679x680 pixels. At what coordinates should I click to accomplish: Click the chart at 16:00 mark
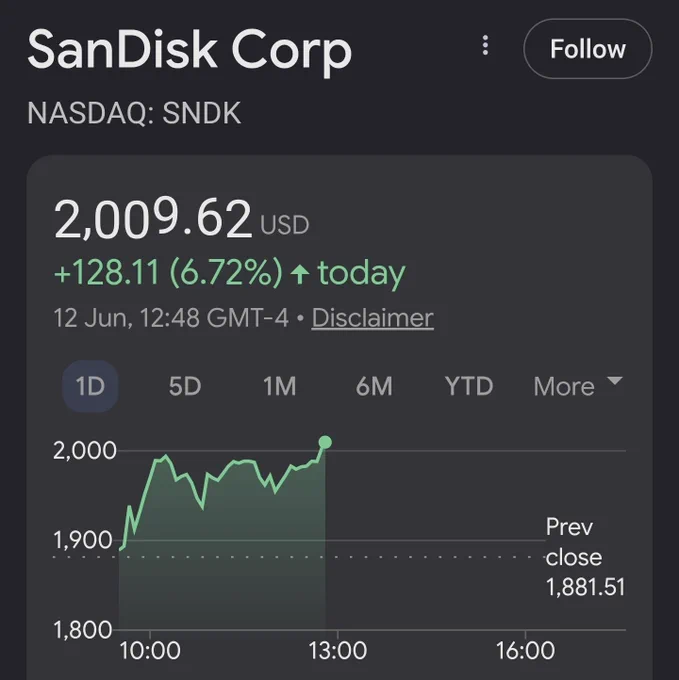(x=525, y=651)
